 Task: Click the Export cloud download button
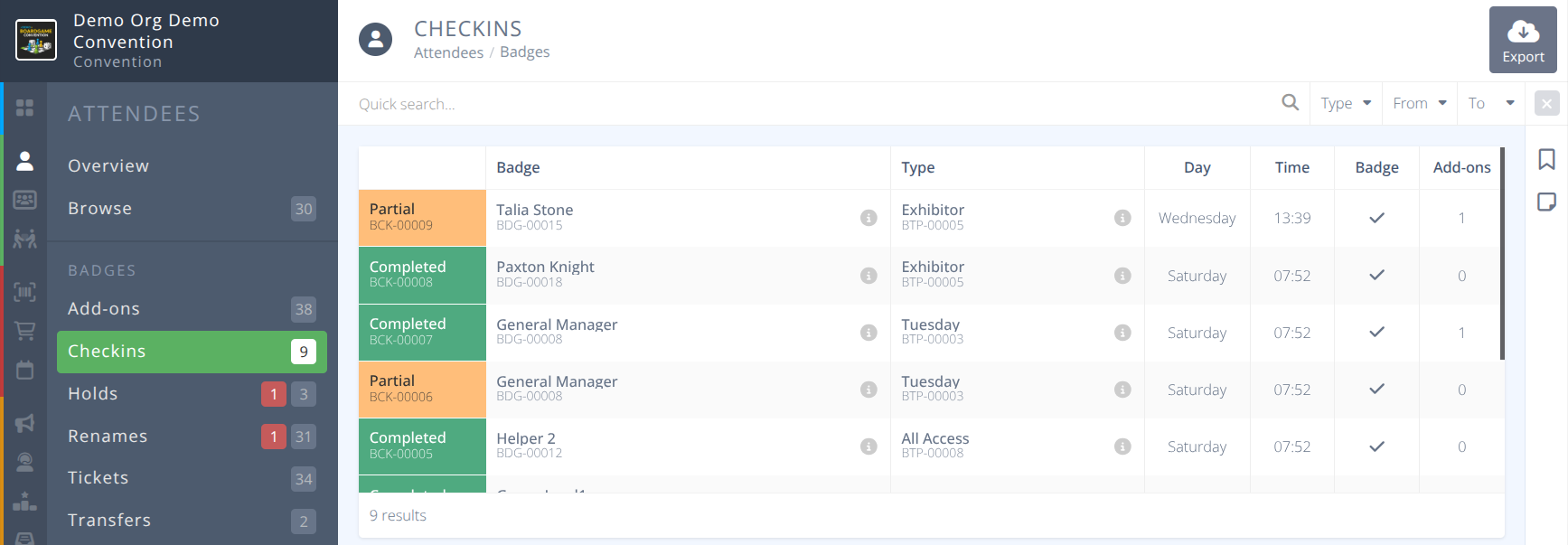[x=1523, y=40]
